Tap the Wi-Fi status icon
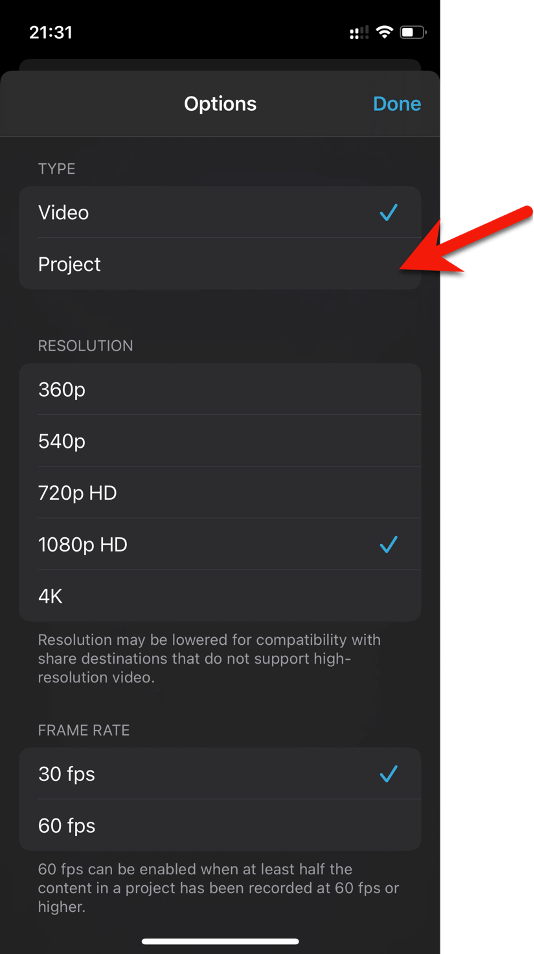534x954 pixels. tap(384, 32)
